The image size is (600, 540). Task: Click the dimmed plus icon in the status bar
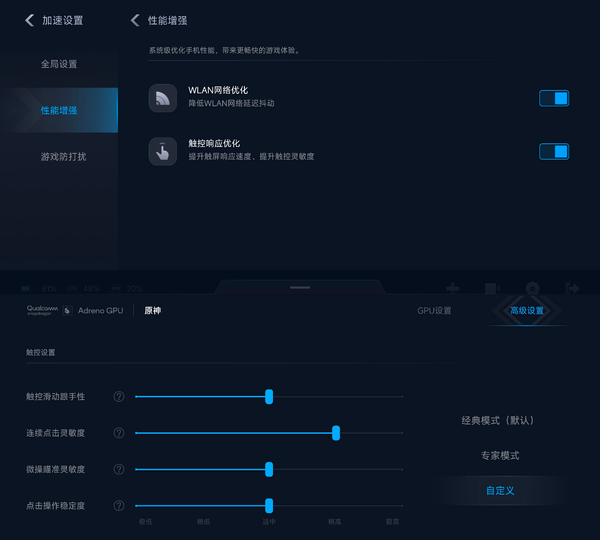[x=453, y=288]
